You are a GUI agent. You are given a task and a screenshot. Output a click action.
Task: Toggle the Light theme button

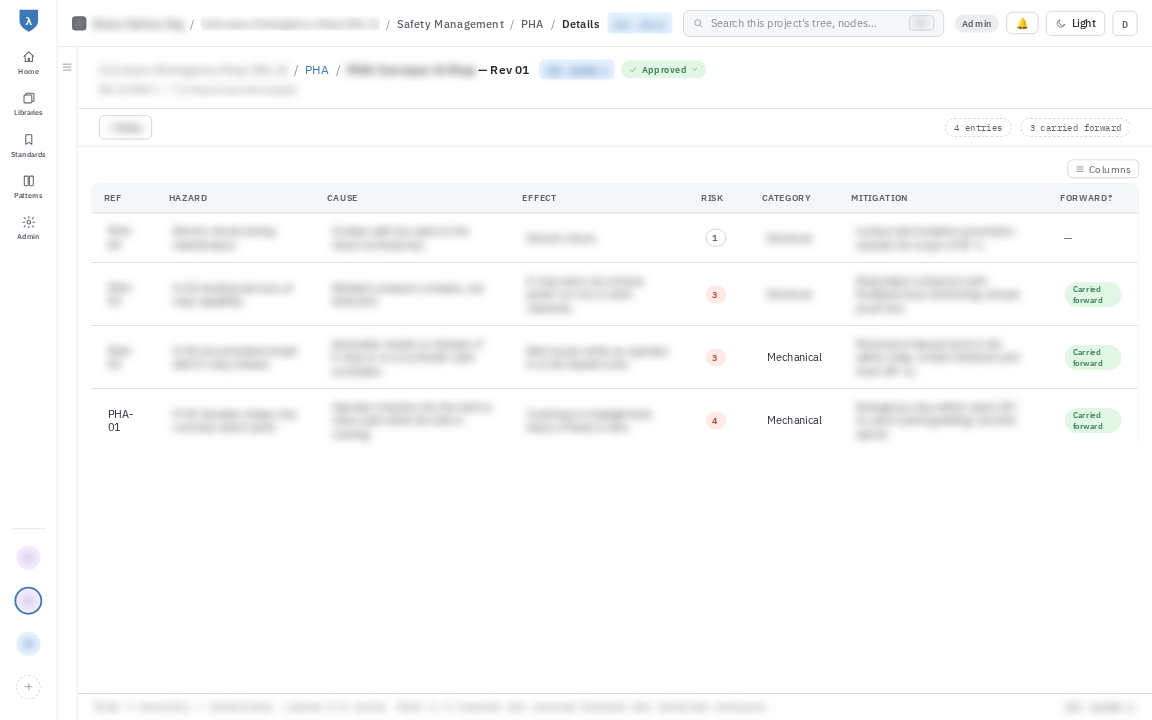pyautogui.click(x=1075, y=24)
